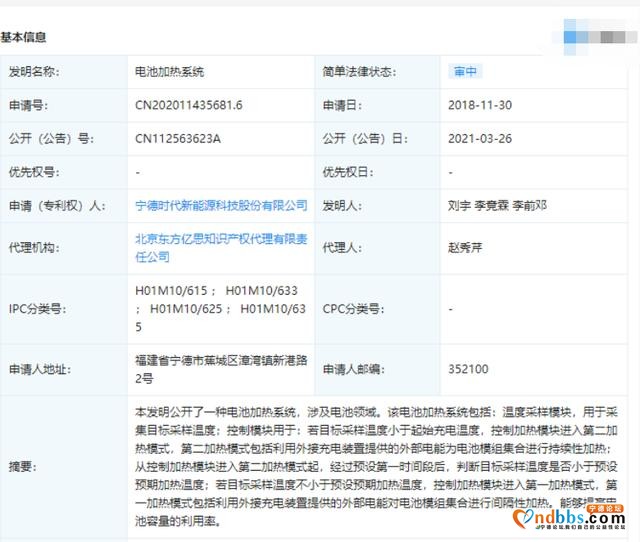Select invention title 电池加热系统
Image resolution: width=640 pixels, height=542 pixels.
pyautogui.click(x=169, y=72)
